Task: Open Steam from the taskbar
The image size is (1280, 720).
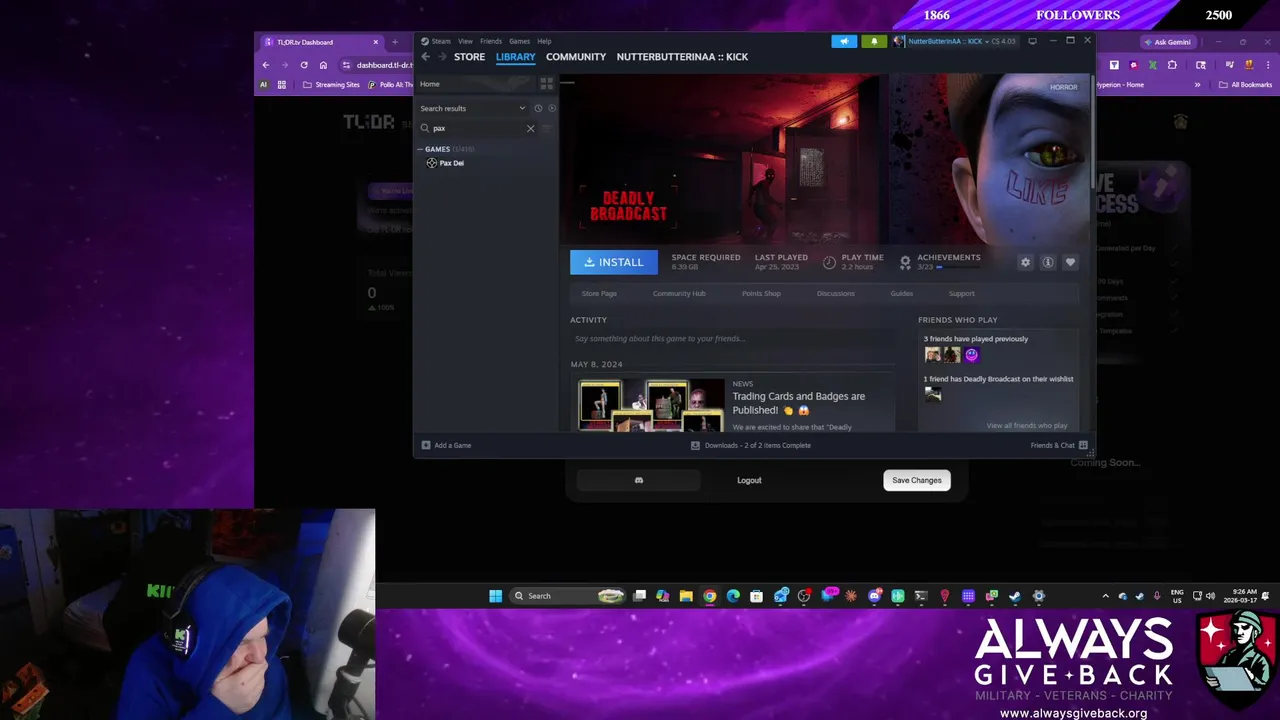Action: [1015, 596]
